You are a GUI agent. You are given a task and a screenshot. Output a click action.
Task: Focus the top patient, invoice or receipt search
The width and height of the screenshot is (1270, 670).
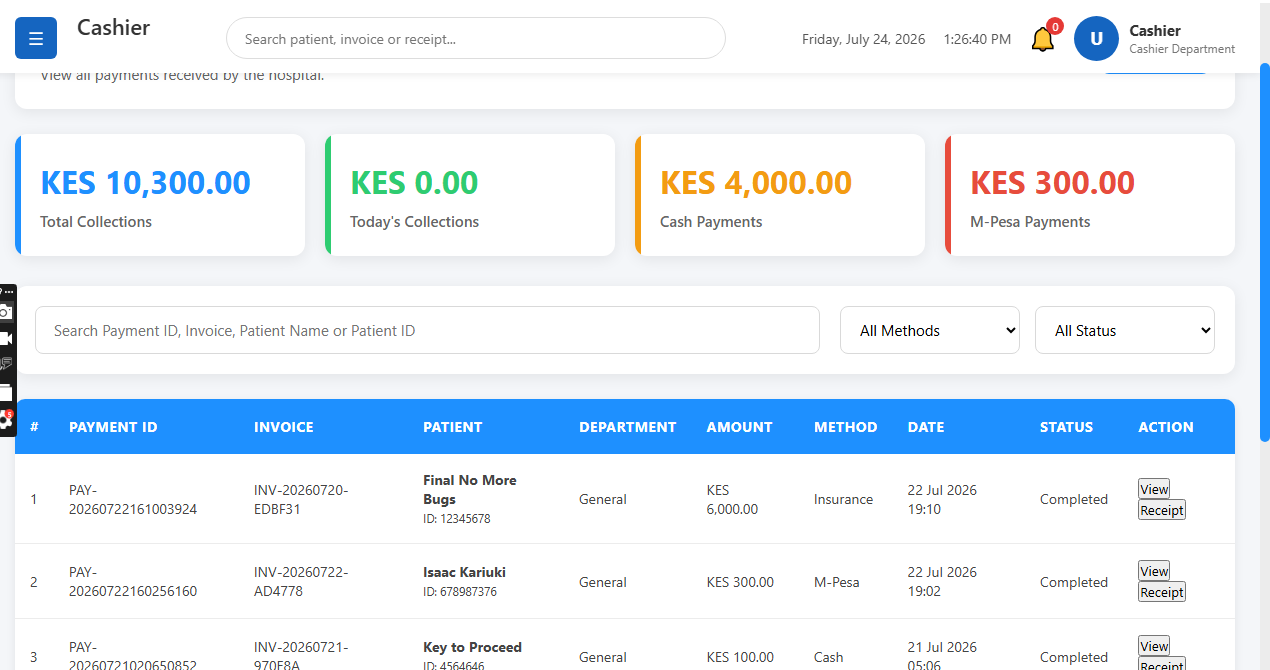pos(476,39)
